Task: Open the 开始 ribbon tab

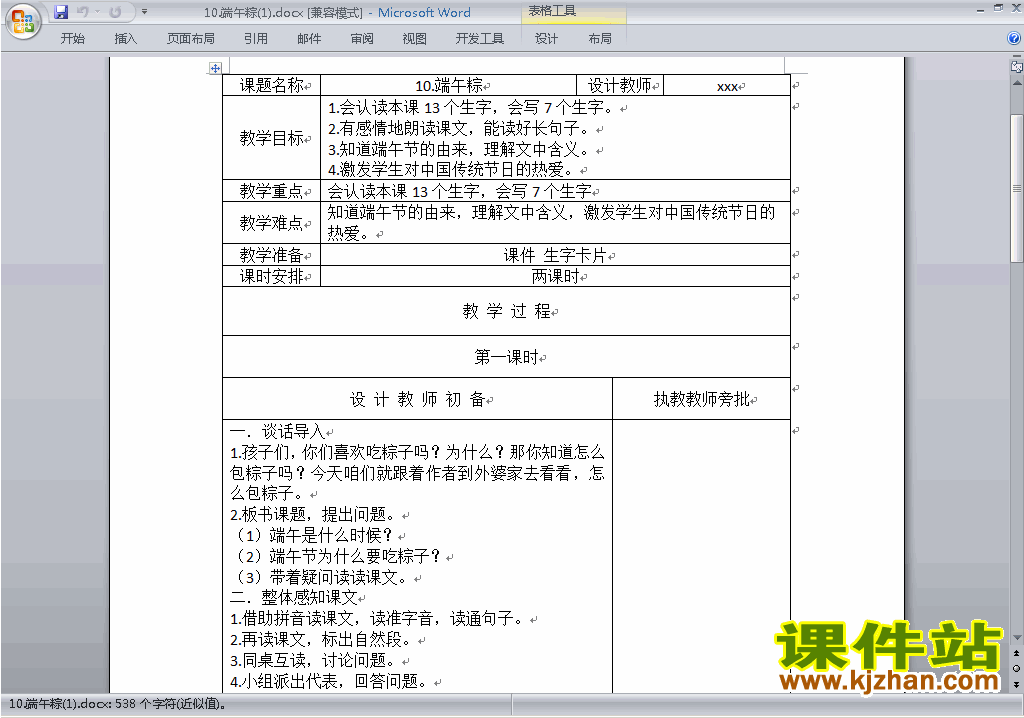Action: coord(72,39)
